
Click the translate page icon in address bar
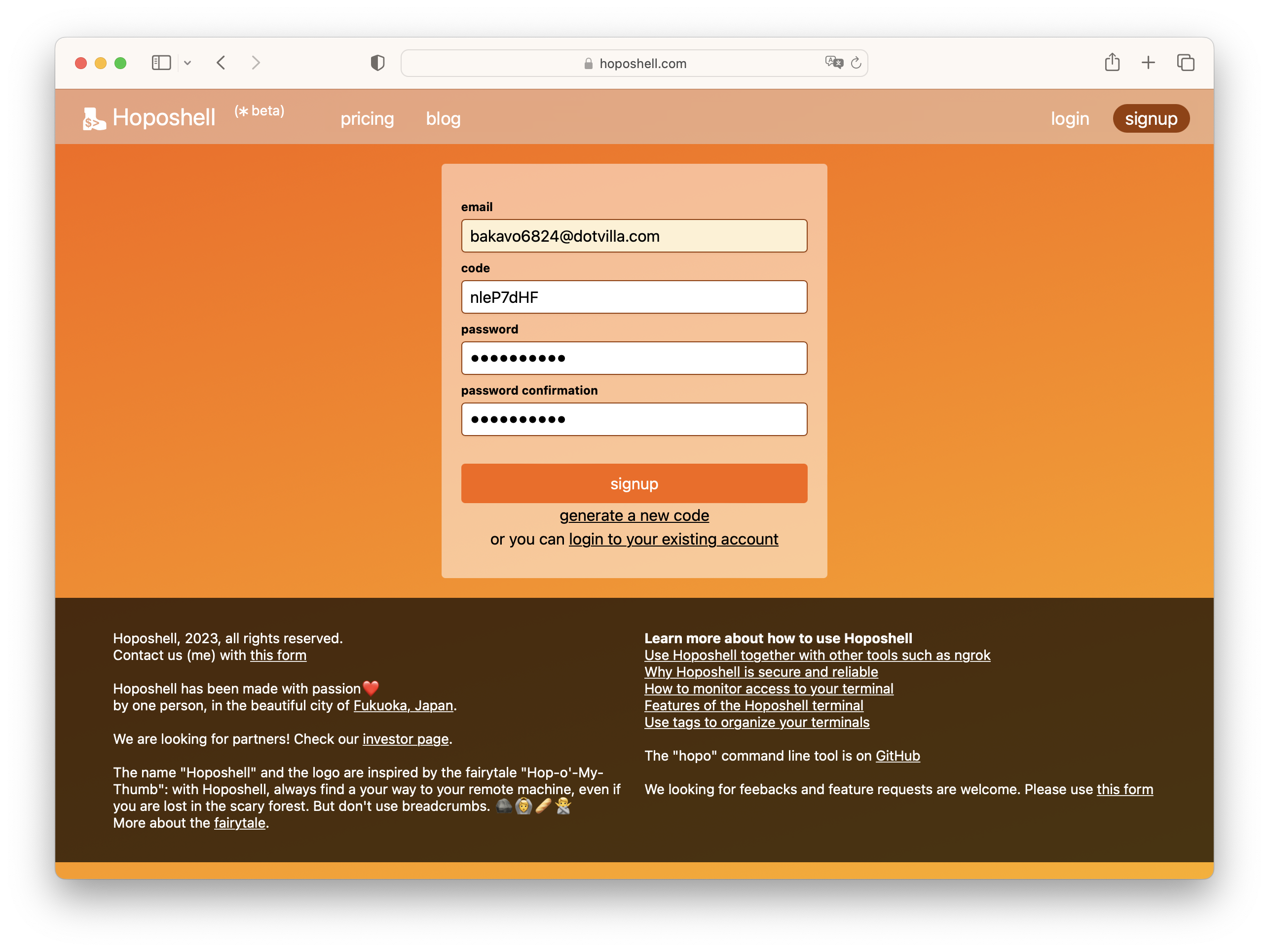click(834, 63)
